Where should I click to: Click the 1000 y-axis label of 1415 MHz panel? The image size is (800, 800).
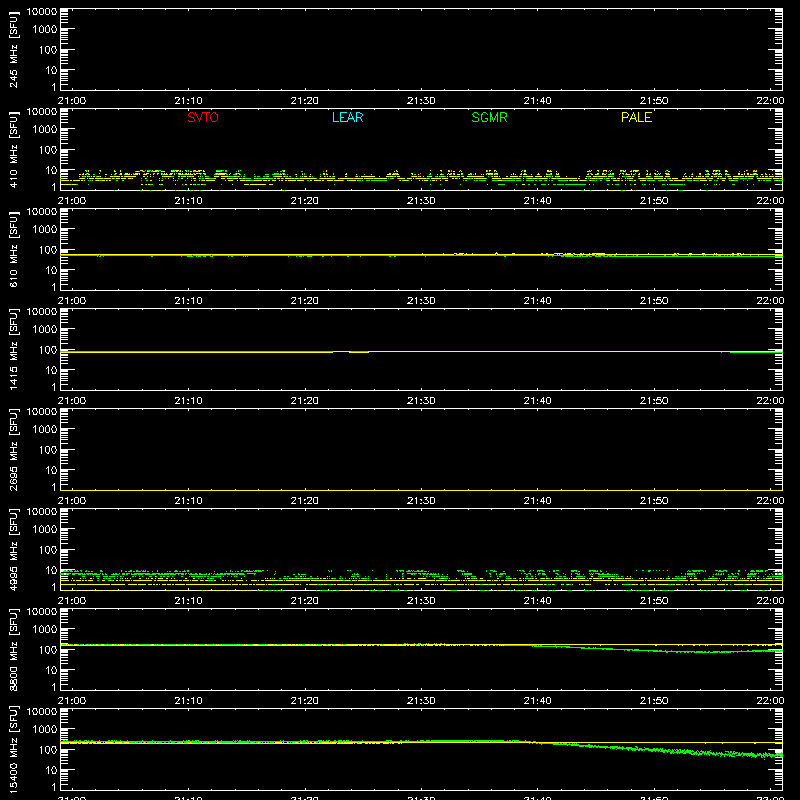coord(45,330)
